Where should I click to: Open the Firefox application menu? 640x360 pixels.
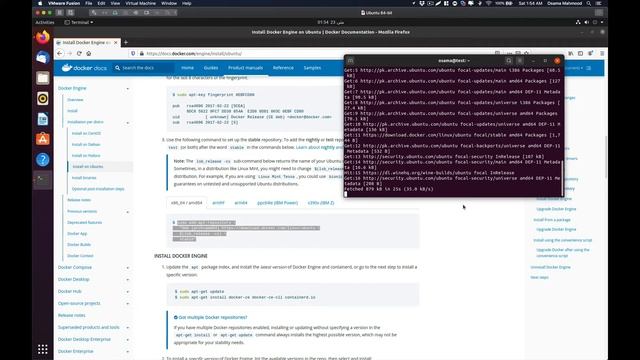[602, 53]
